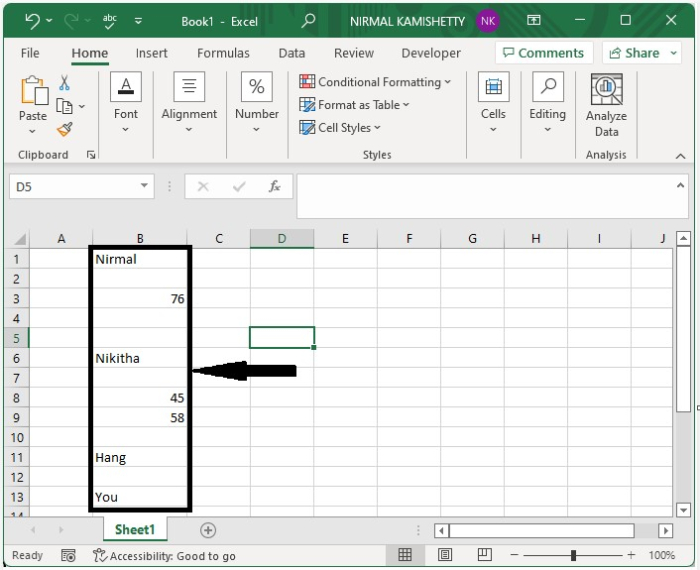Collapse the ribbon with the chevron
The image size is (700, 570).
(x=680, y=156)
